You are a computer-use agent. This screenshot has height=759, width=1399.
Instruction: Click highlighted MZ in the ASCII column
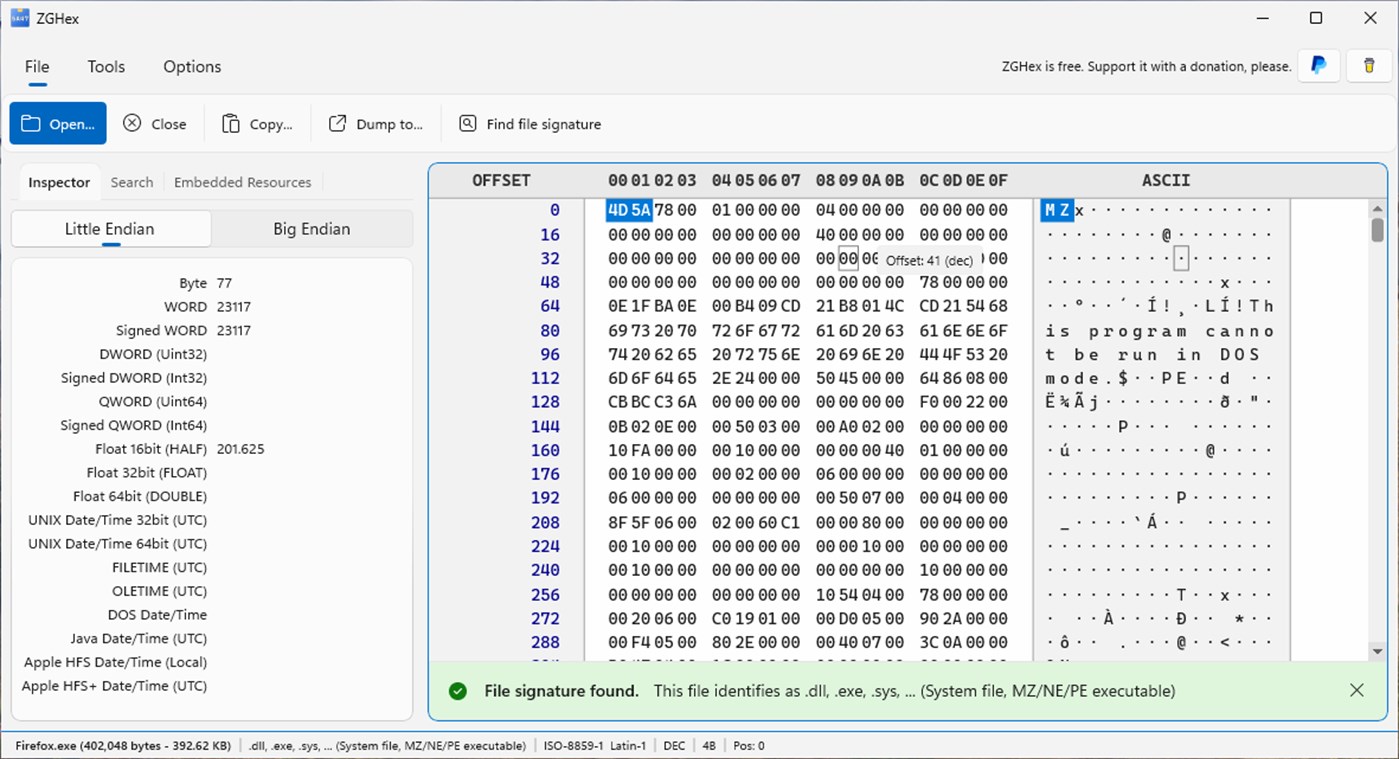click(1057, 210)
